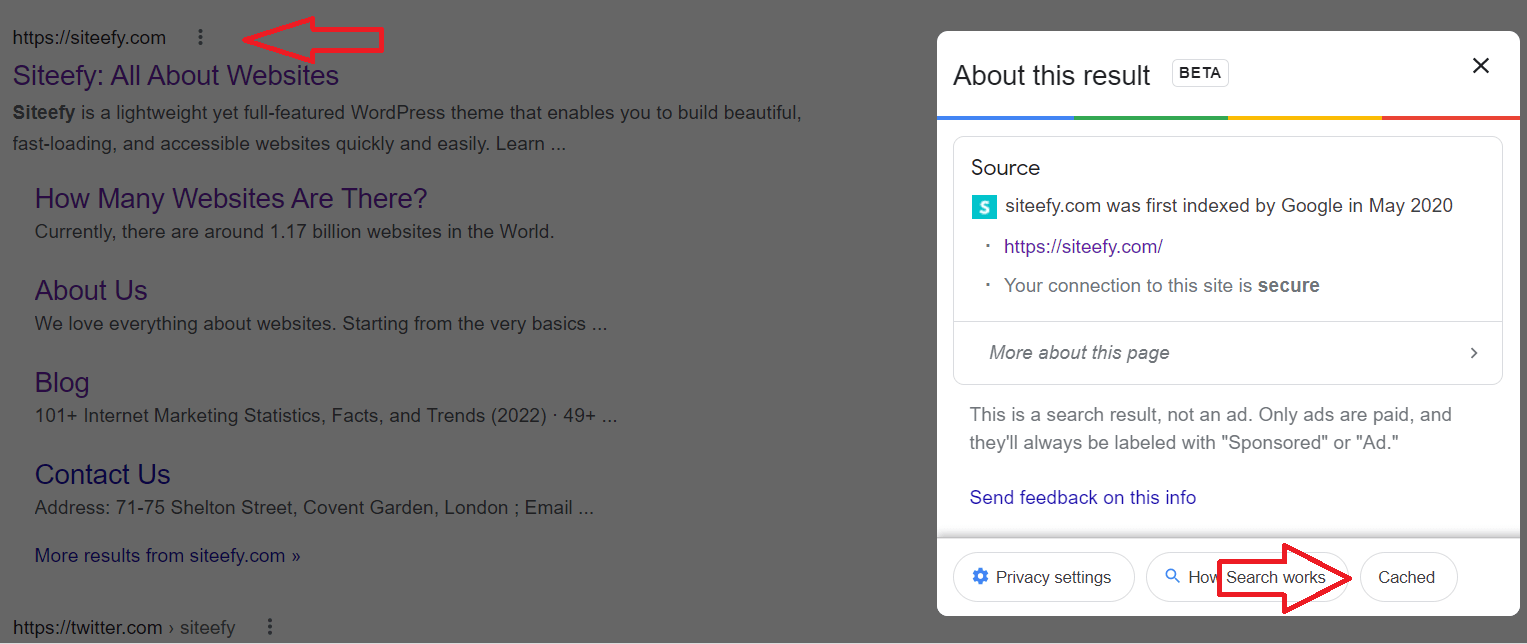
Task: Click the Siteefy favicon in the Source section
Action: 984,206
